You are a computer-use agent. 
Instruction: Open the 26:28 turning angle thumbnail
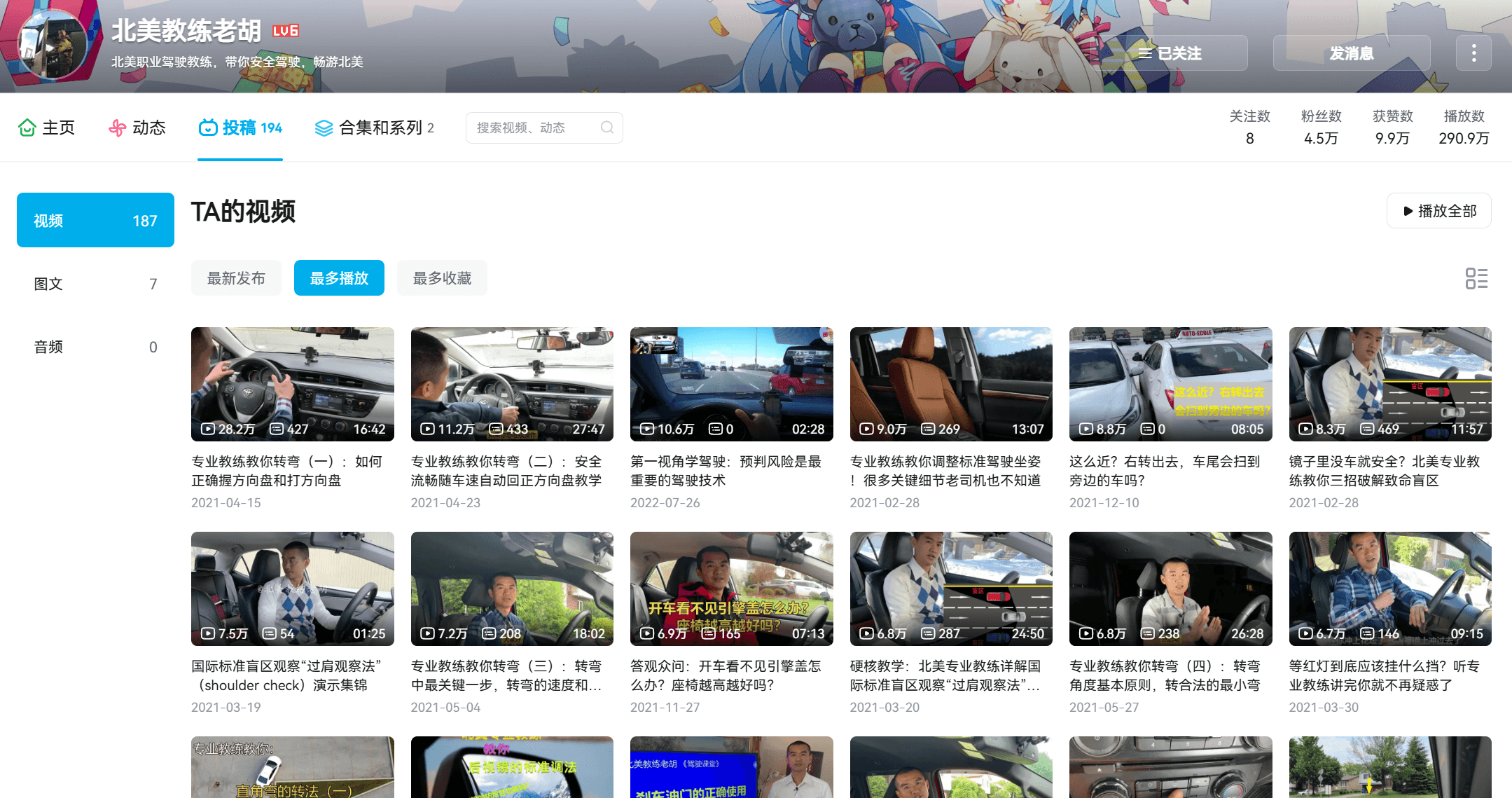pyautogui.click(x=1171, y=589)
